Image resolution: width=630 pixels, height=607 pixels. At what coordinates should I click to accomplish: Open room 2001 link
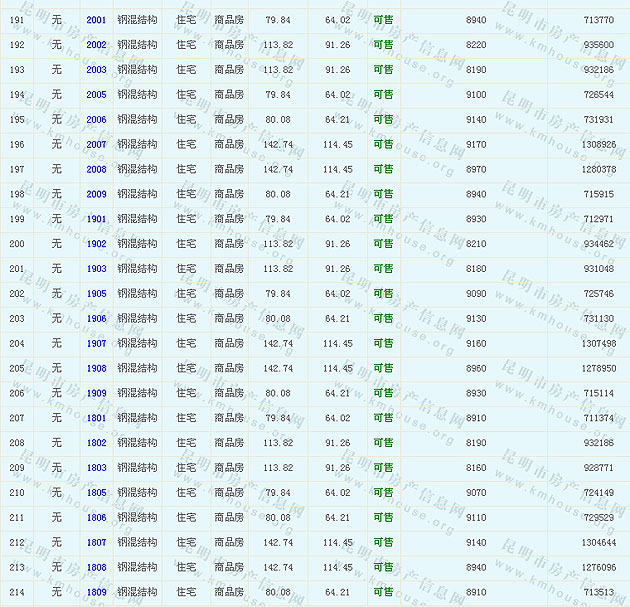[x=96, y=20]
